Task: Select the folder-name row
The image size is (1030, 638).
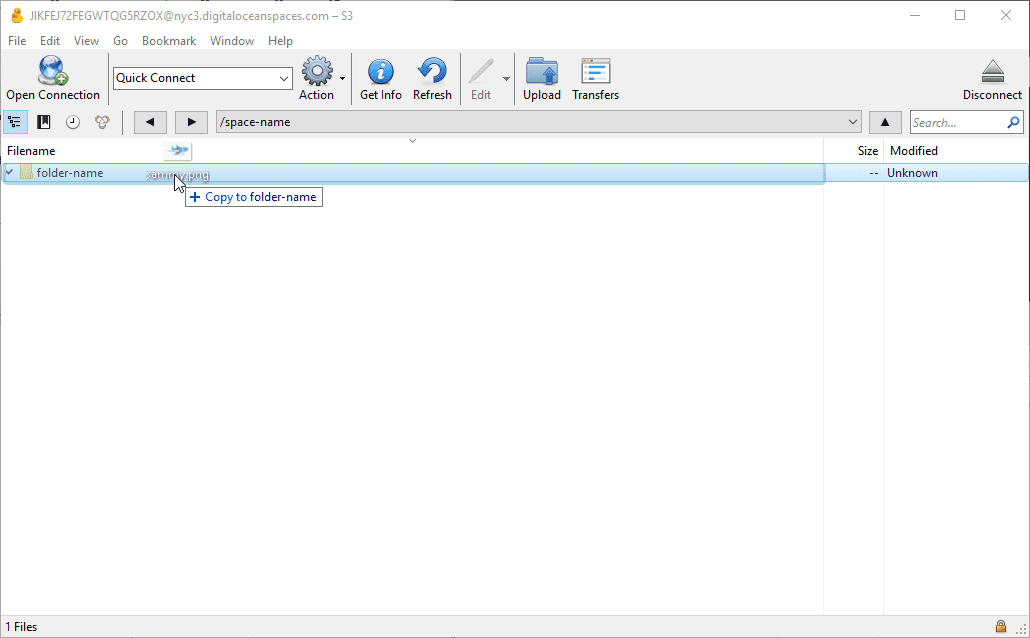Action: coord(515,173)
